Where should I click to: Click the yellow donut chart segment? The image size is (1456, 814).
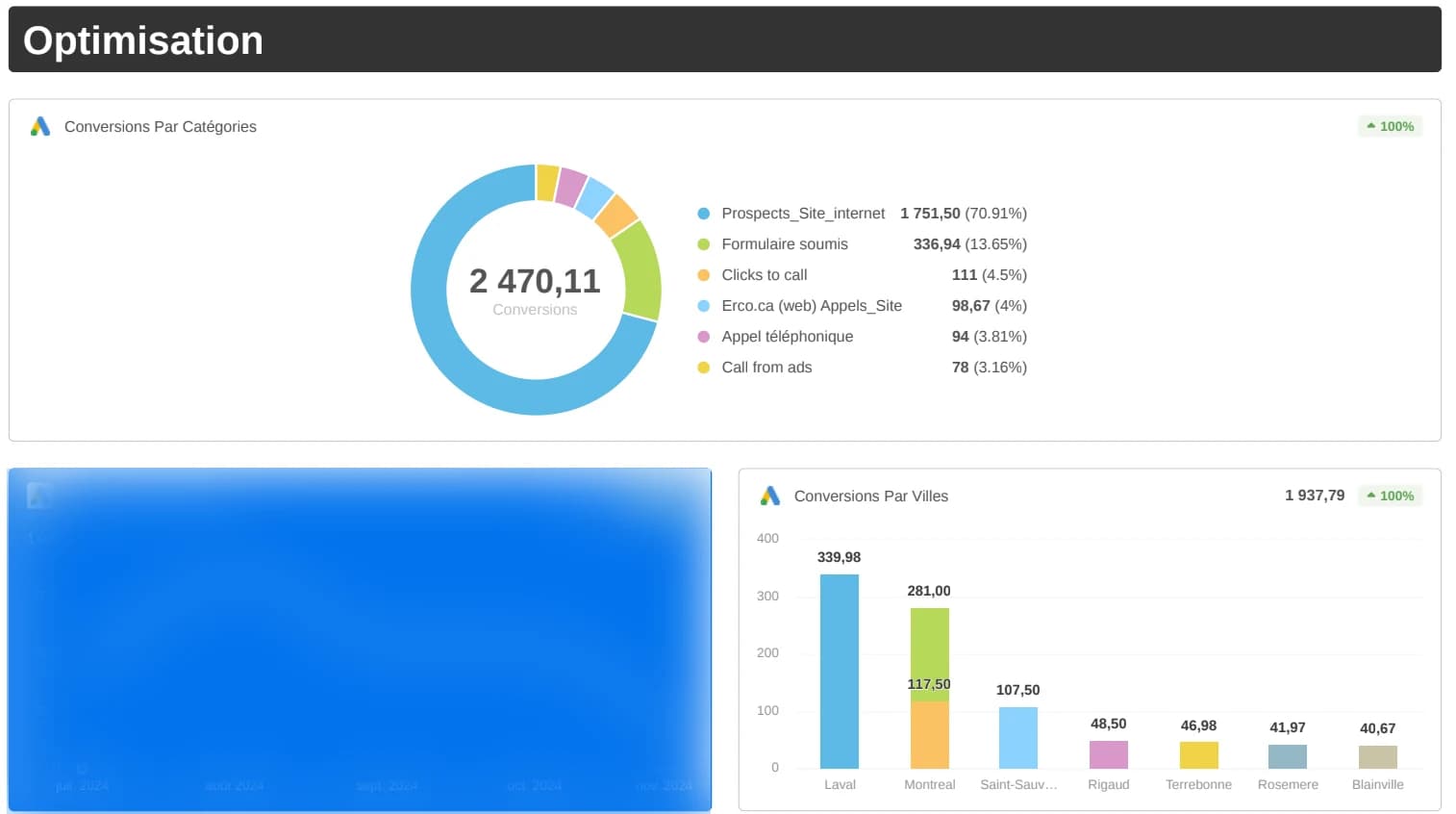(547, 183)
